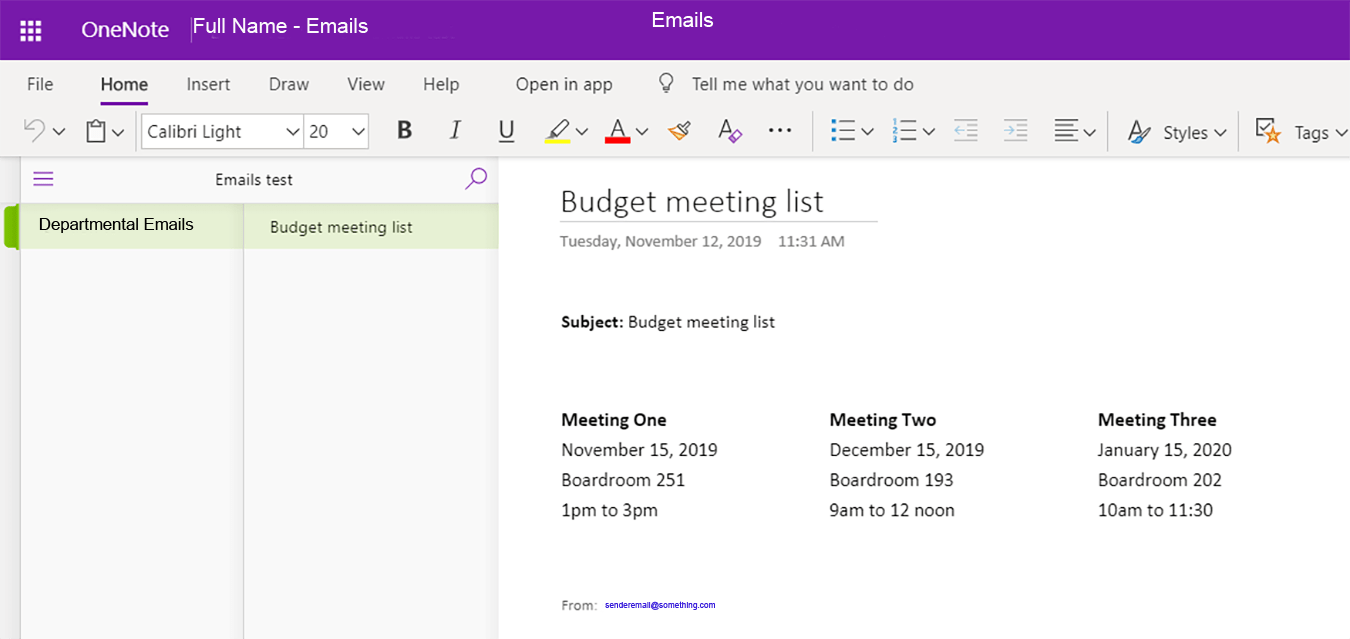Click the Open in app button
1350x639 pixels.
564,85
